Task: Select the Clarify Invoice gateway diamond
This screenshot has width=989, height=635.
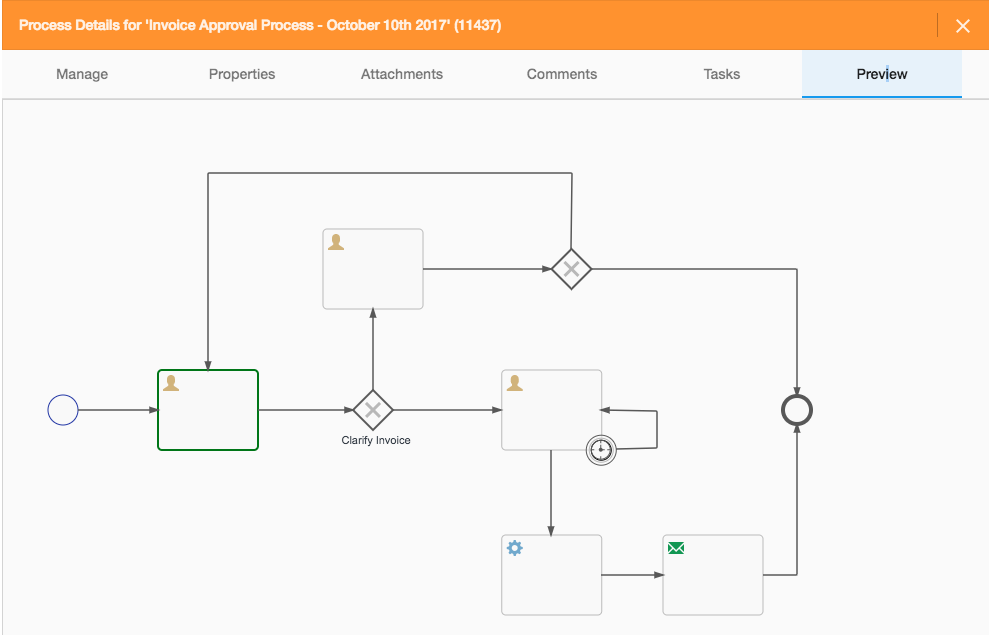Action: click(x=373, y=410)
